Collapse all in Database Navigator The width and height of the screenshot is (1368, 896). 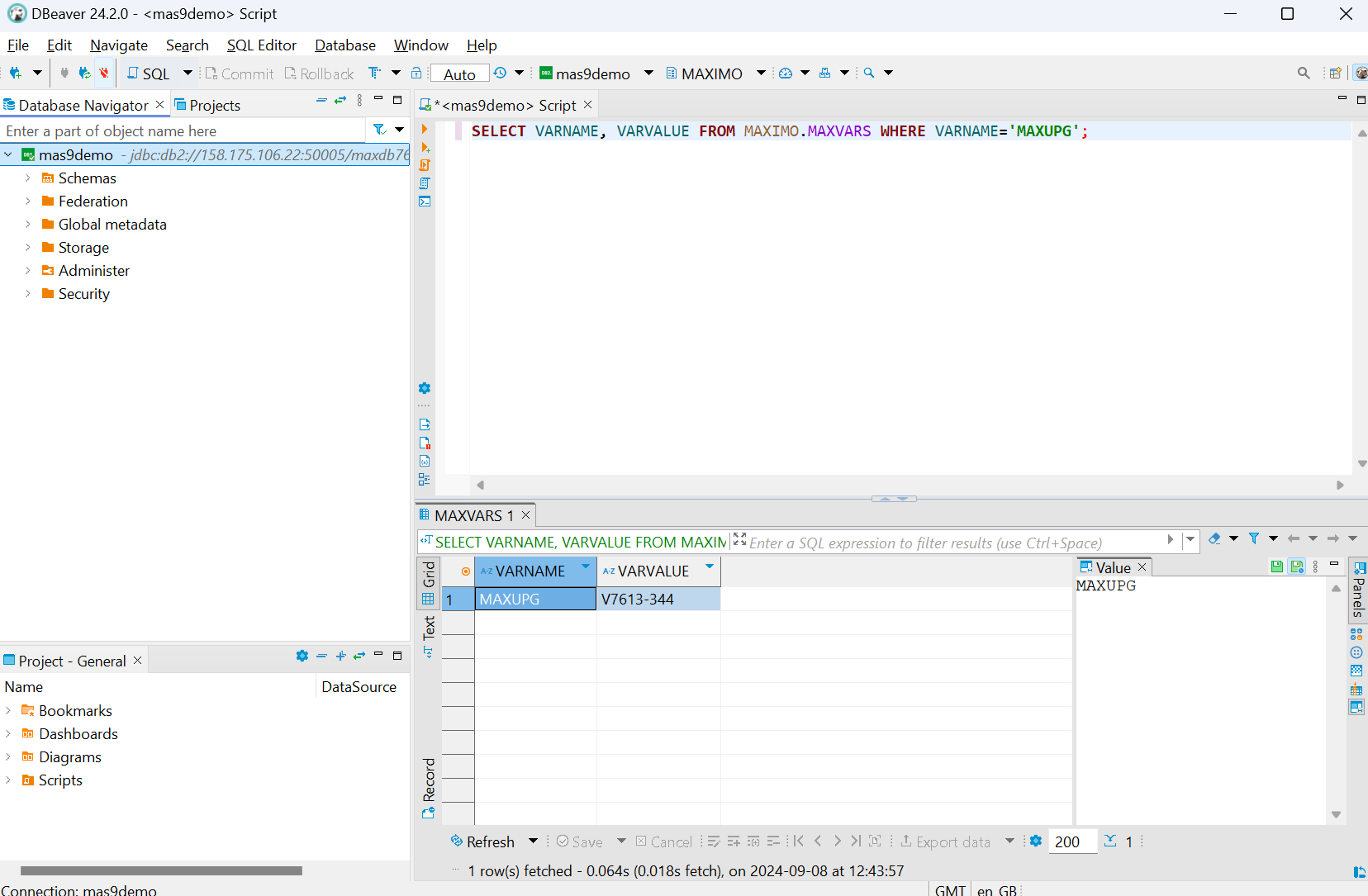321,100
